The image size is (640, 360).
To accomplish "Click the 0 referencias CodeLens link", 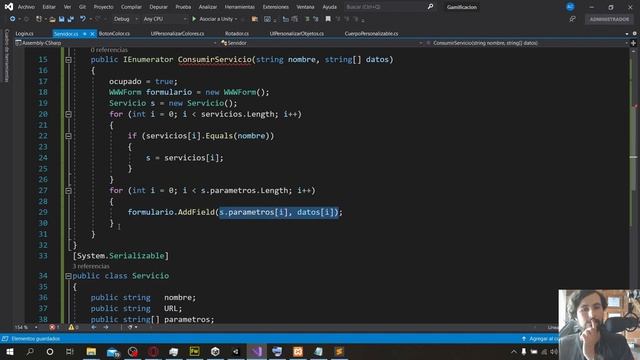I will coord(109,50).
